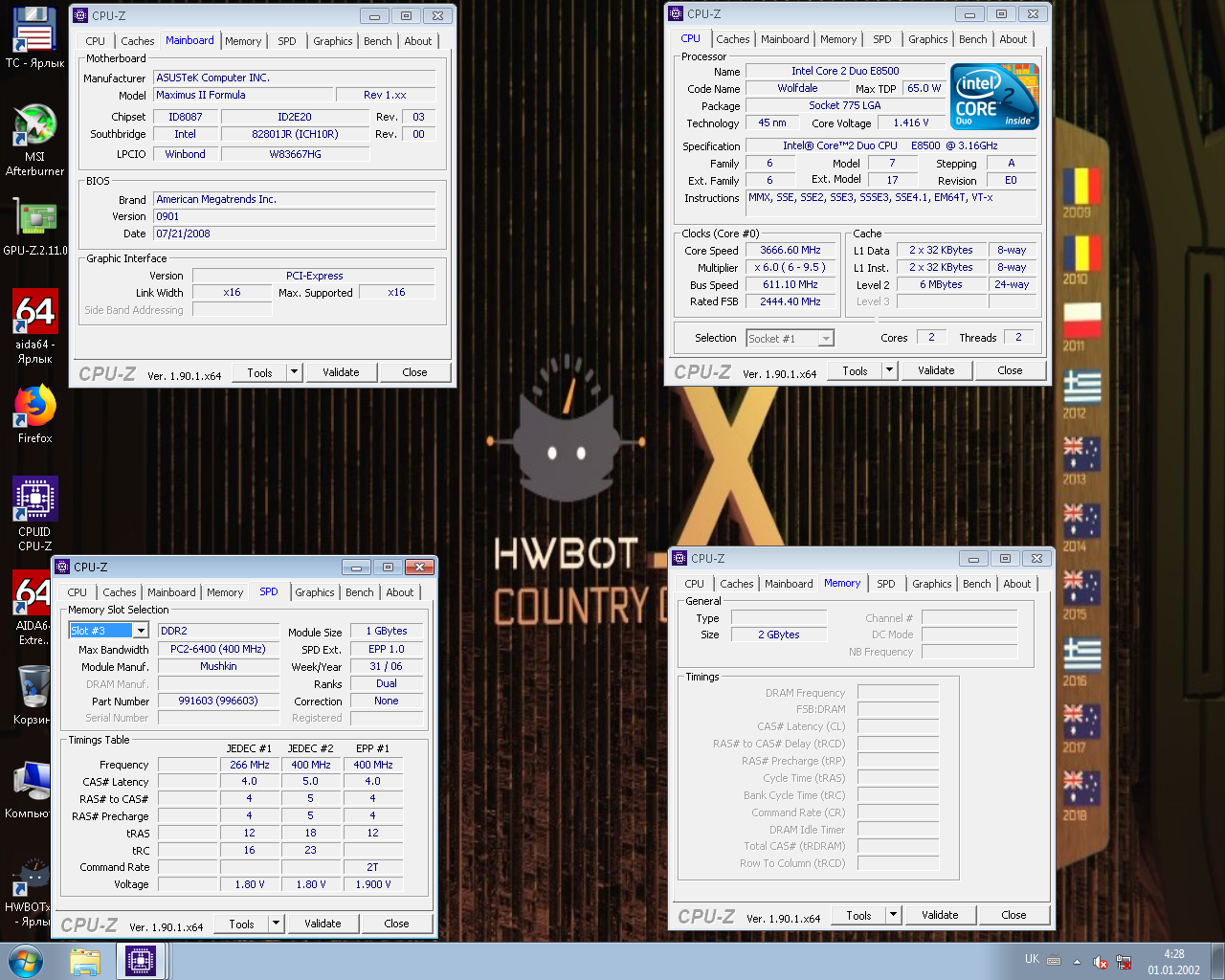Click the muted volume tray icon

pos(1101,962)
